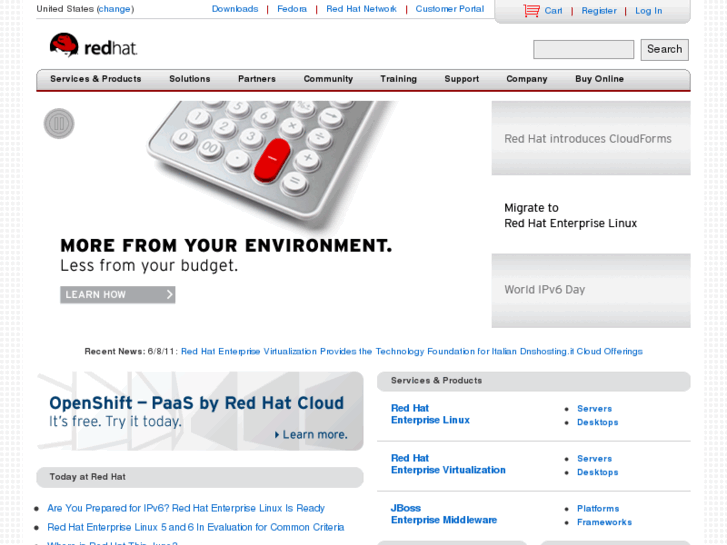Open Servers under Enterprise Virtualization
Viewport: 727px width, 545px height.
(x=594, y=458)
